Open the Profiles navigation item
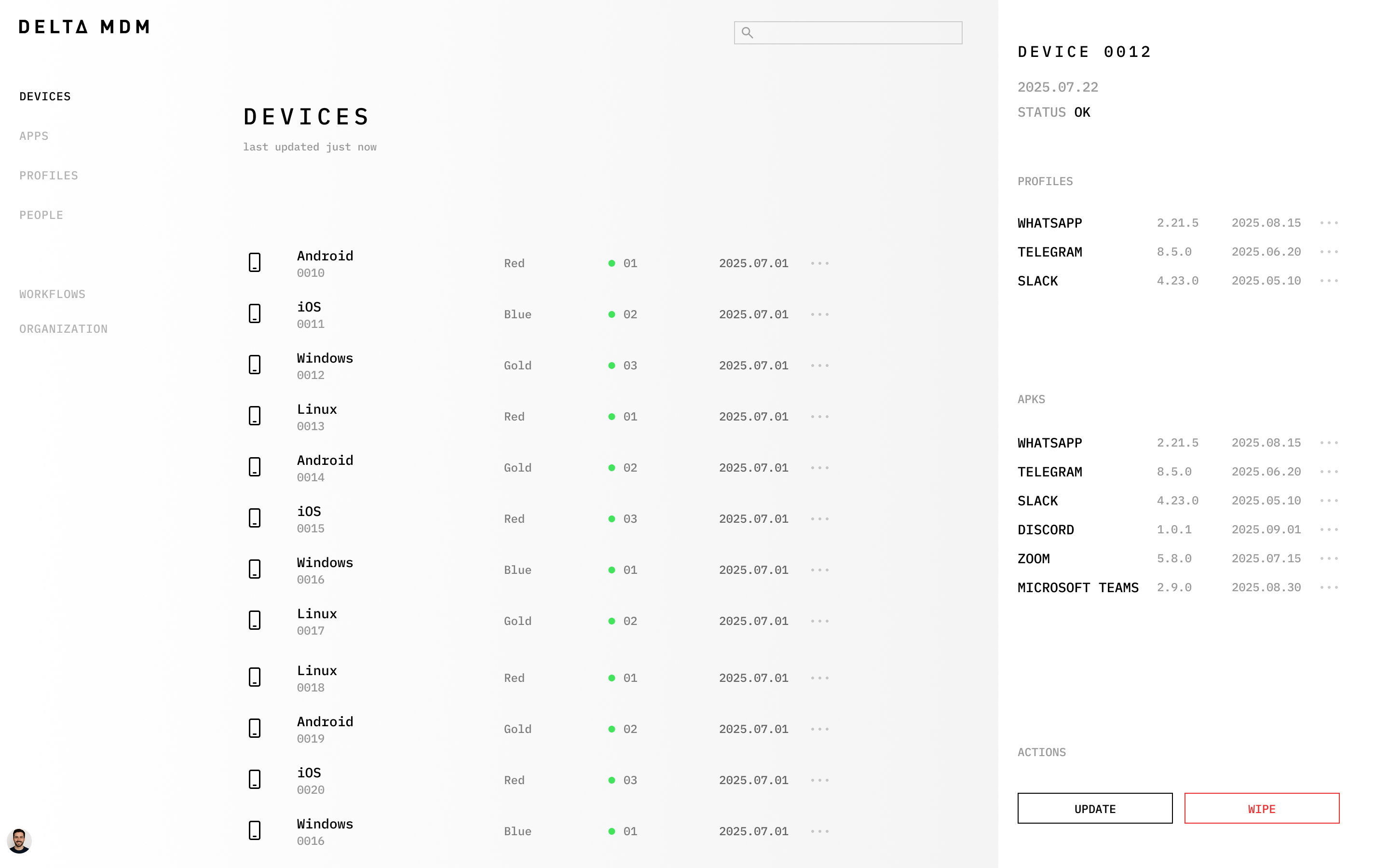The width and height of the screenshot is (1389, 868). [x=49, y=176]
